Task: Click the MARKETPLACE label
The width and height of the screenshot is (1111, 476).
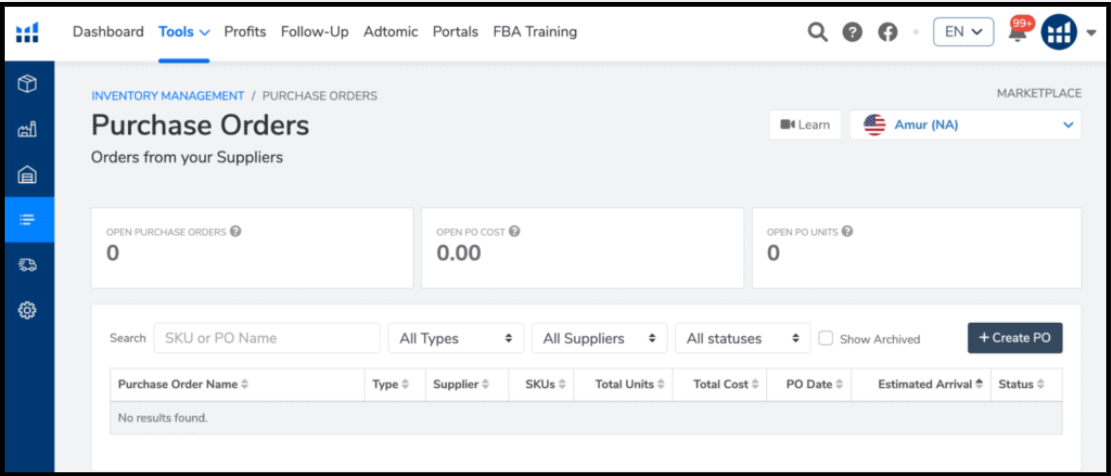Action: click(1039, 94)
